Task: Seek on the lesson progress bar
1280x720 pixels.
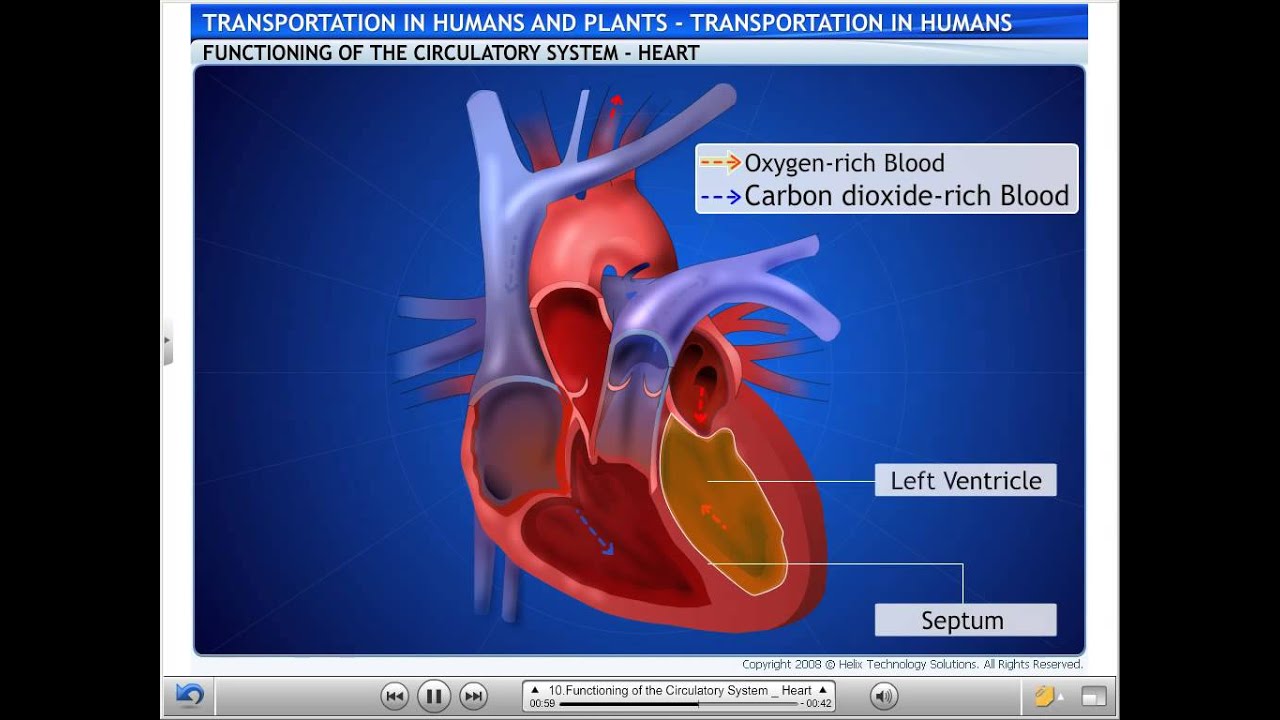Action: pos(679,704)
